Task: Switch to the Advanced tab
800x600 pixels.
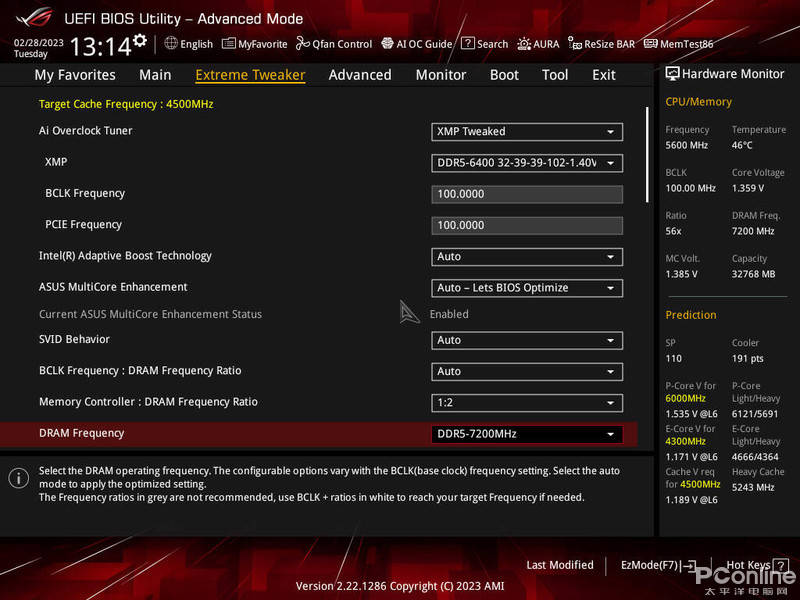Action: [x=359, y=75]
